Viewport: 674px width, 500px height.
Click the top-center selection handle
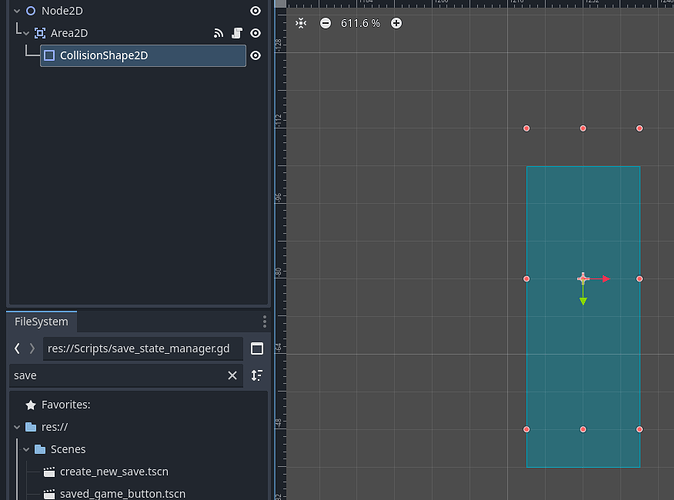(583, 128)
